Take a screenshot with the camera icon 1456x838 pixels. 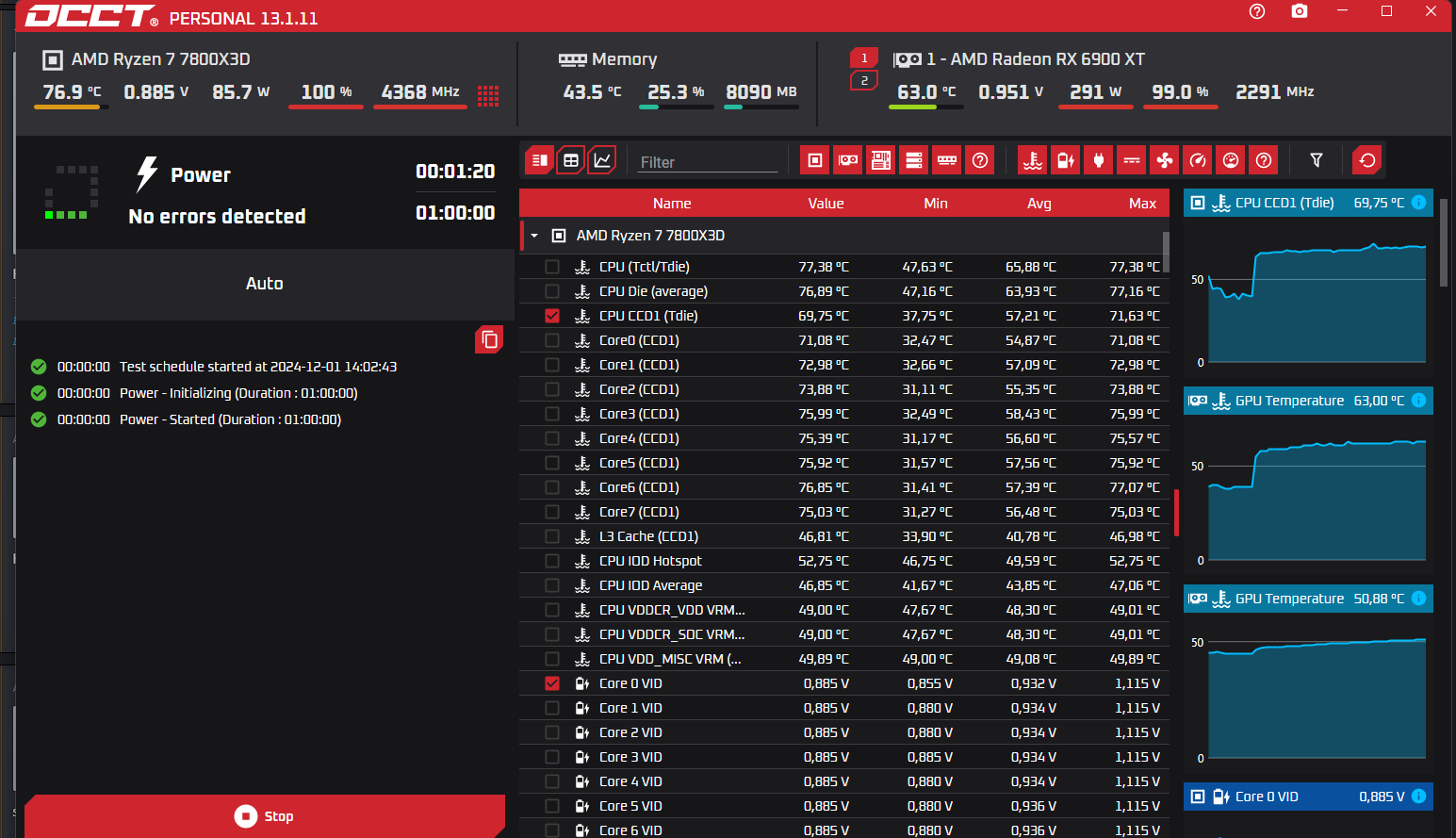point(1300,11)
